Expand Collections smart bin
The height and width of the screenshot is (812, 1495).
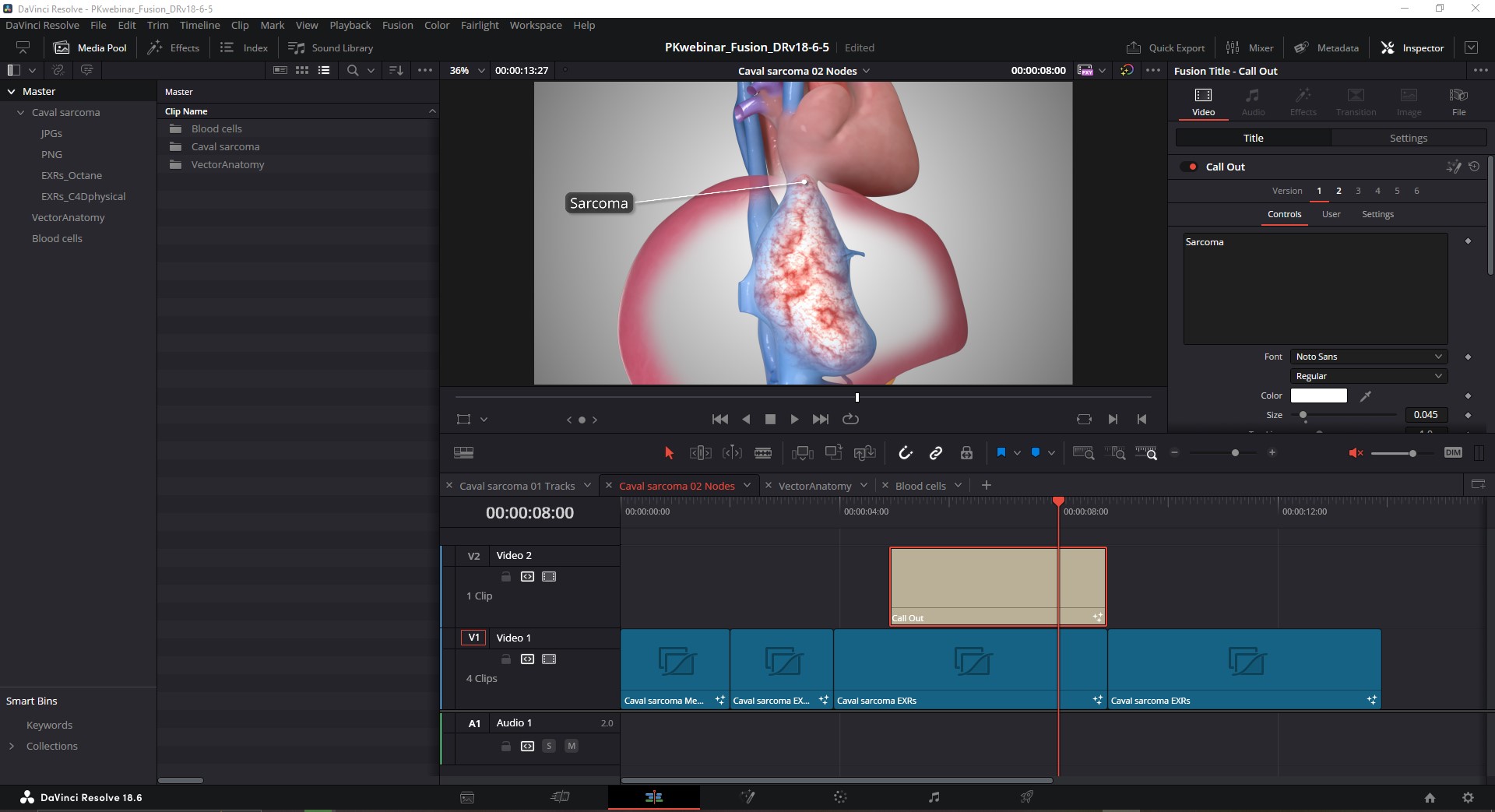click(x=11, y=746)
